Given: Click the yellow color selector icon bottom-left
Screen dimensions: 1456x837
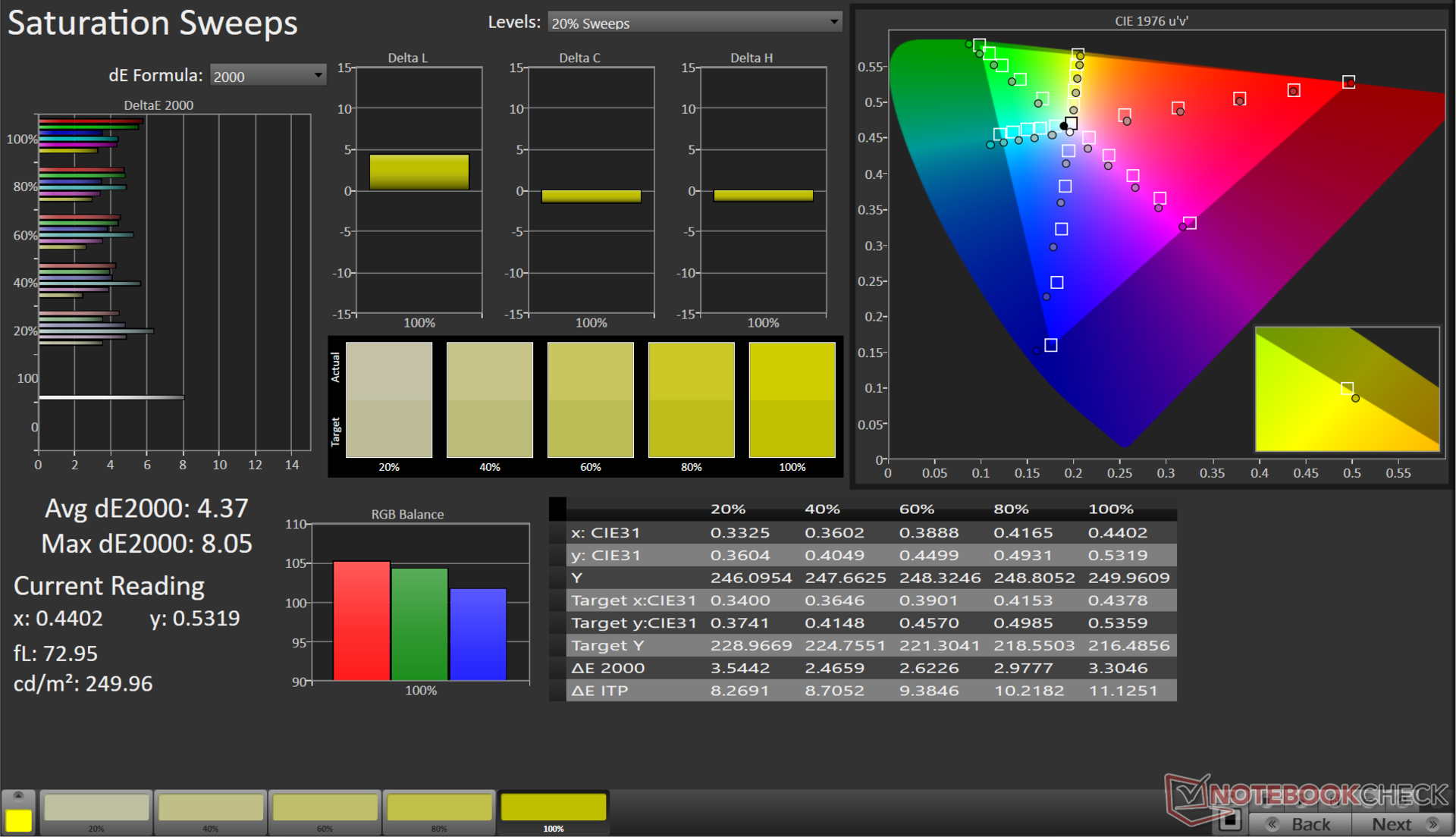Looking at the screenshot, I should [x=19, y=820].
